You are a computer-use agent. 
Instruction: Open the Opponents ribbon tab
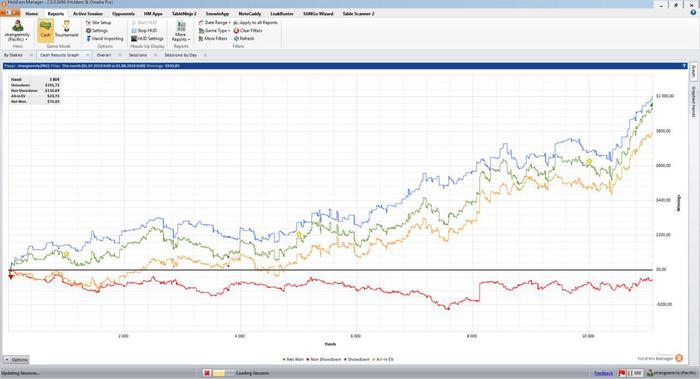click(123, 14)
